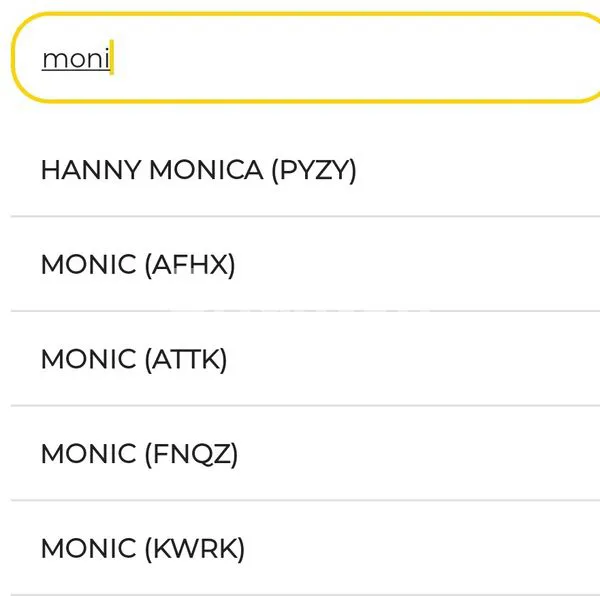Viewport: 600px width, 596px height.
Task: Open the result with code KWRK
Action: click(x=142, y=548)
